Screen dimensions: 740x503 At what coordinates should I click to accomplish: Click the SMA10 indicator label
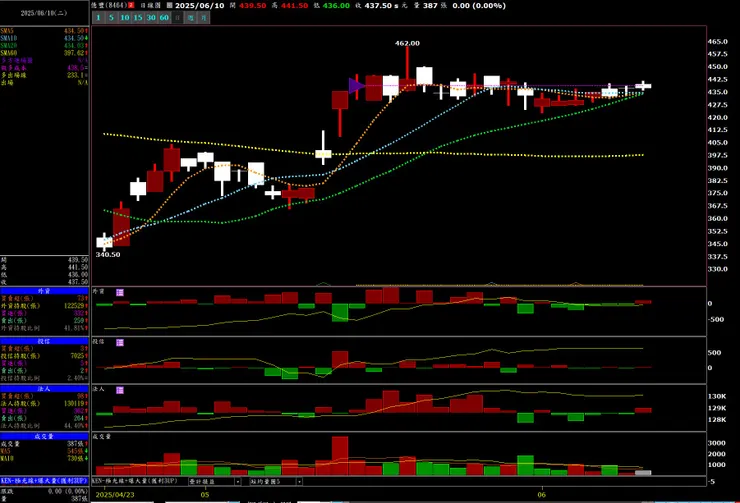click(x=8, y=38)
